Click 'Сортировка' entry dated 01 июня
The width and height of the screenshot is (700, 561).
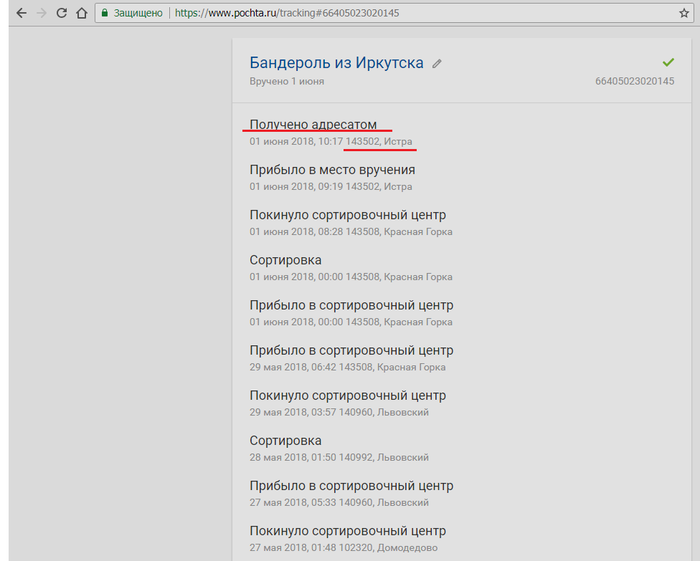(x=285, y=260)
